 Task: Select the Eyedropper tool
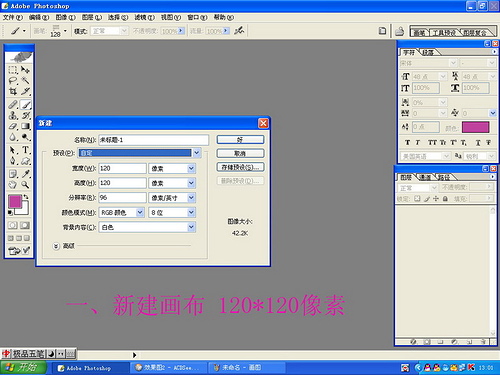(25, 174)
